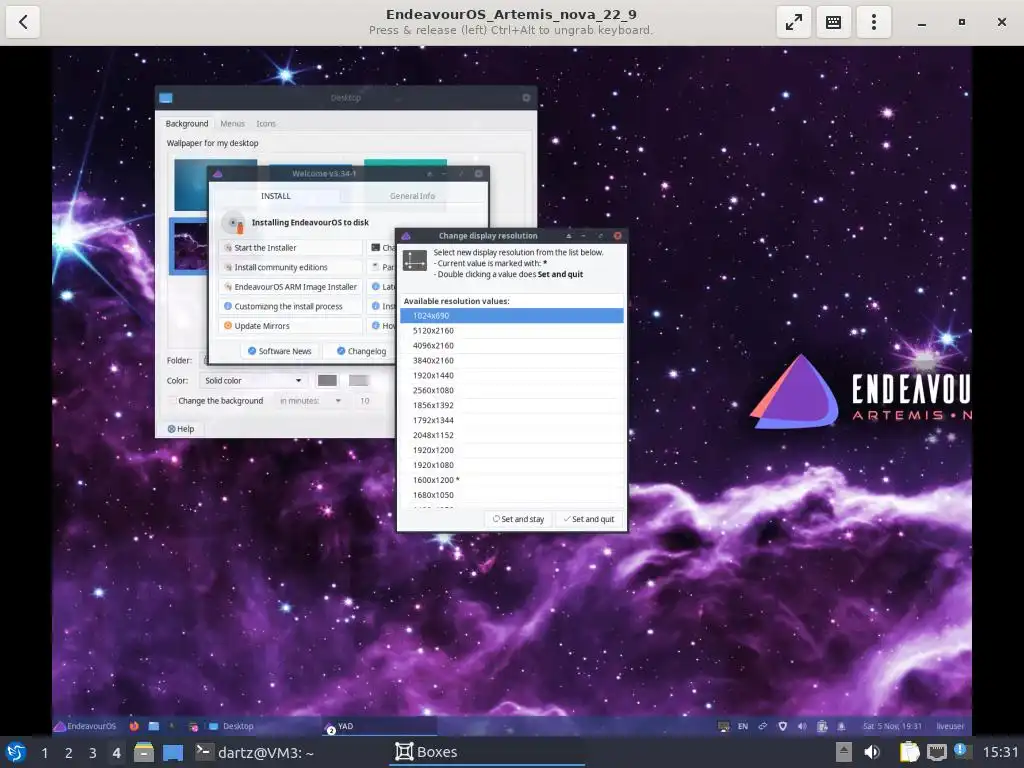Open Changelog in Welcome window
The image size is (1024, 768).
tap(361, 351)
